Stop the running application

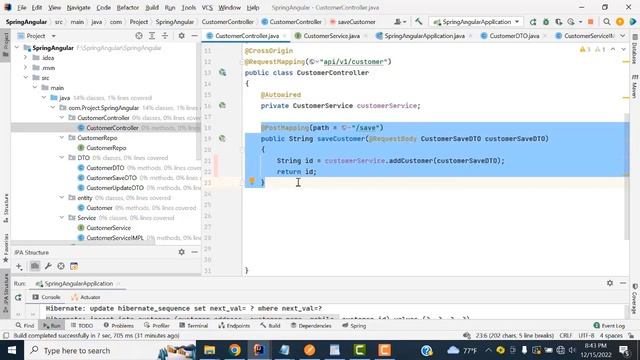point(590,22)
